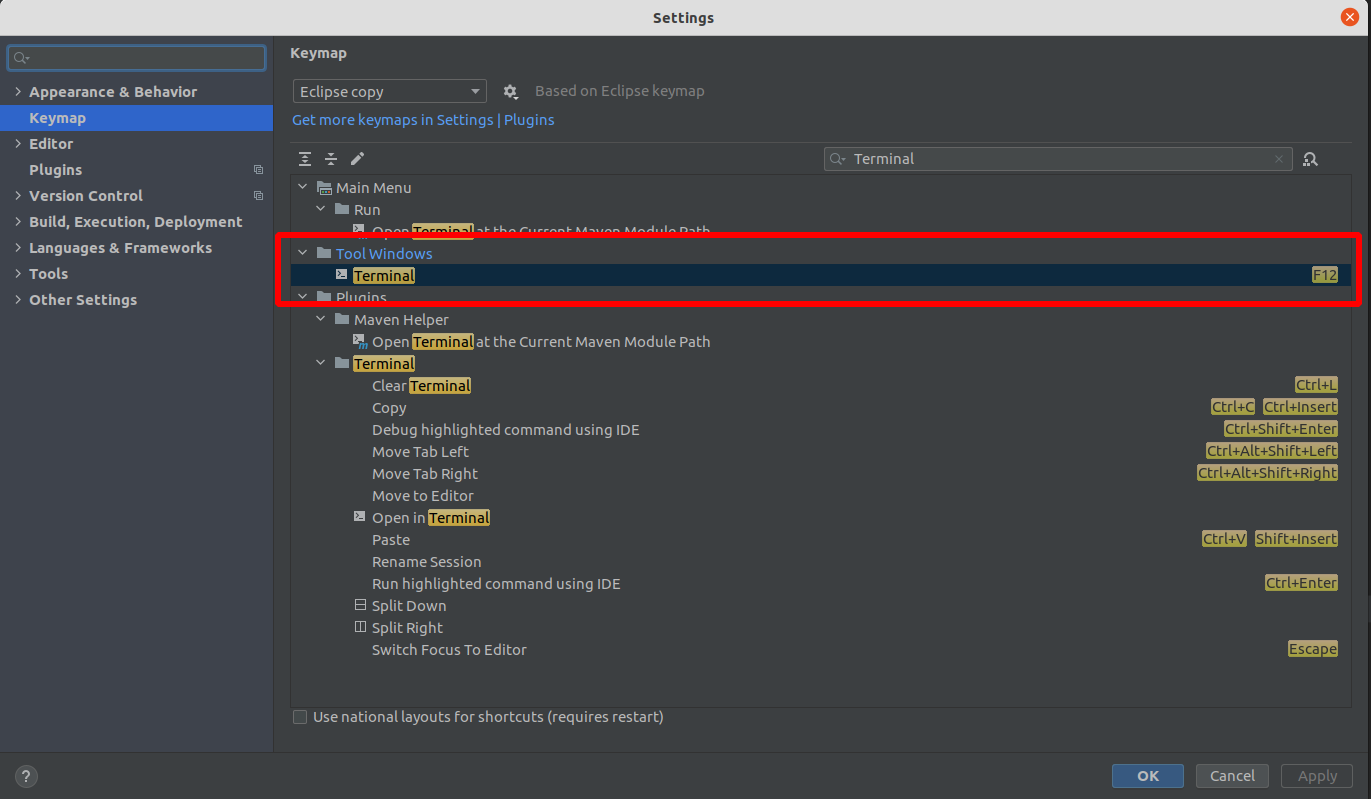Collapse the Maven Helper tree node
The image size is (1371, 799).
click(x=320, y=320)
